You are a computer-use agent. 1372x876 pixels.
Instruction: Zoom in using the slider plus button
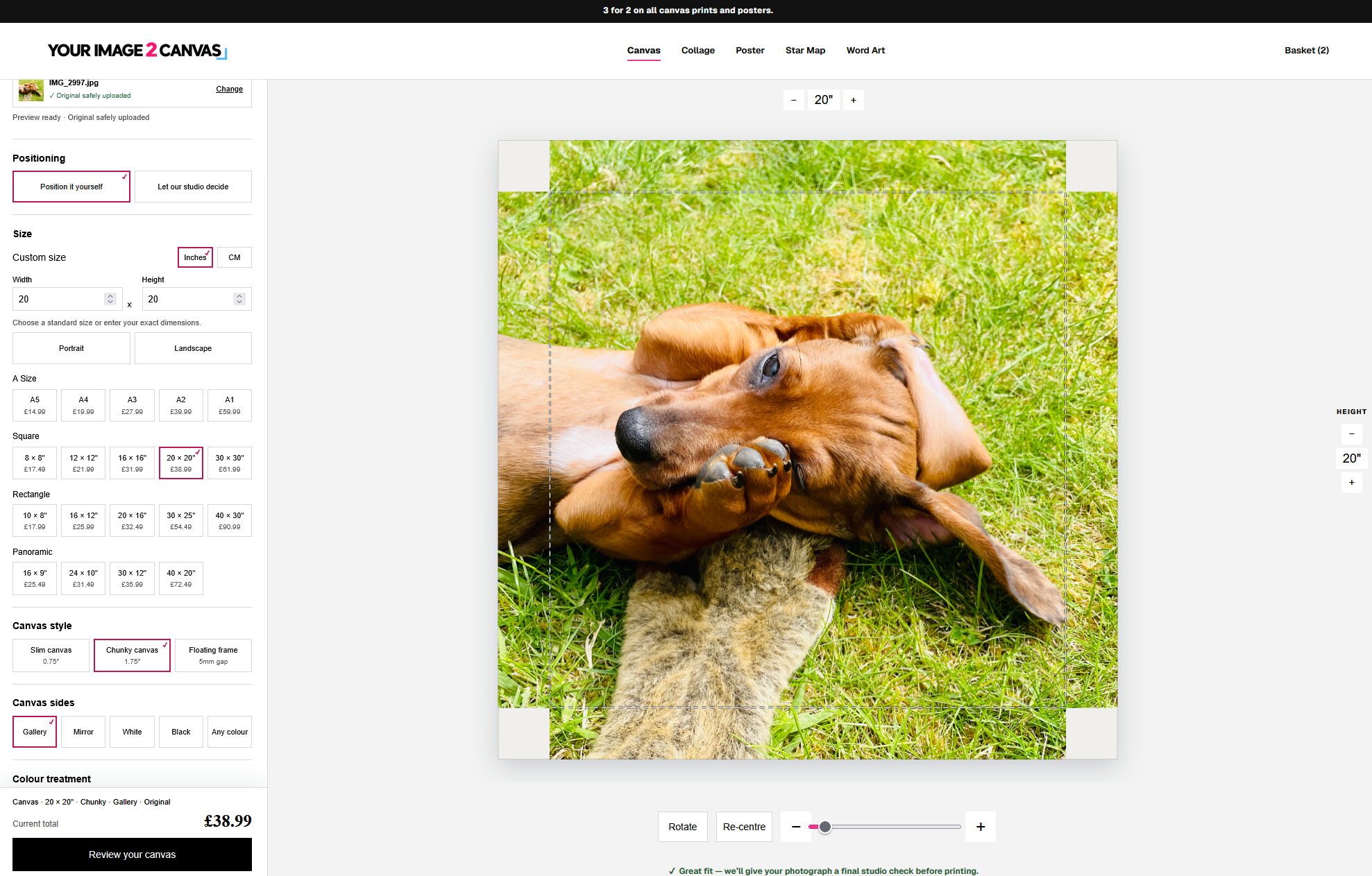(x=981, y=827)
